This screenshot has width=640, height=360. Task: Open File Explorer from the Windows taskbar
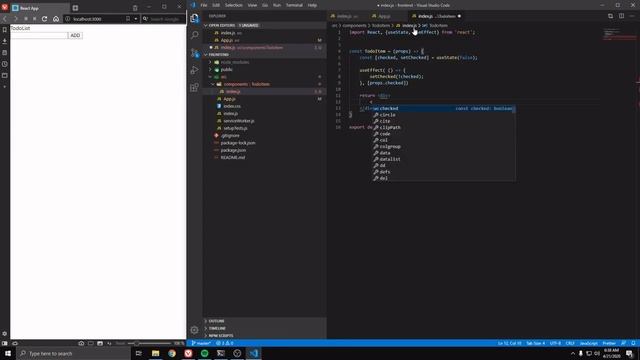pos(156,353)
